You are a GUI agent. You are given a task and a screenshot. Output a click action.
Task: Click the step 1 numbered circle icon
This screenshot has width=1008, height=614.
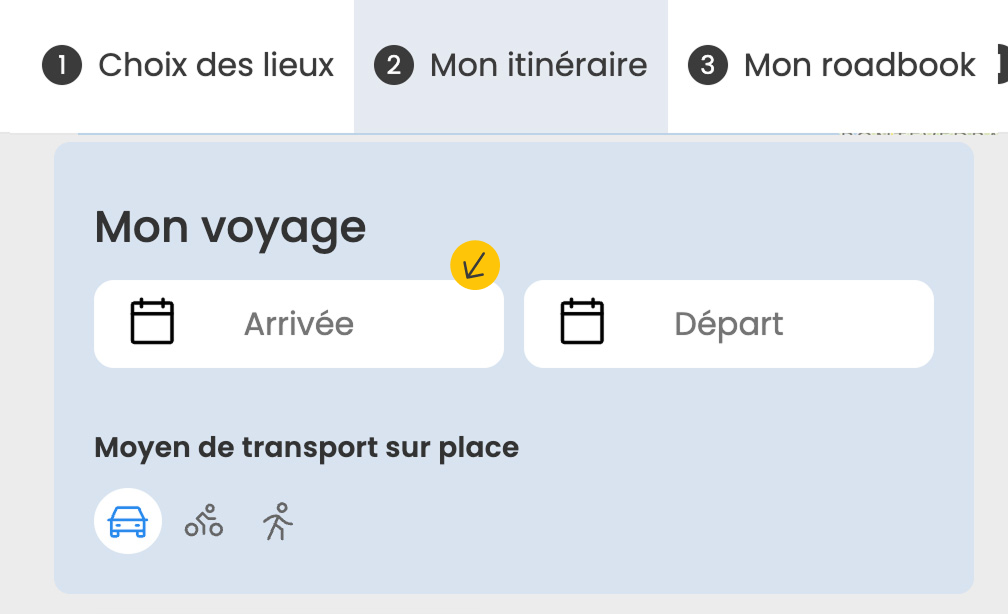(61, 65)
